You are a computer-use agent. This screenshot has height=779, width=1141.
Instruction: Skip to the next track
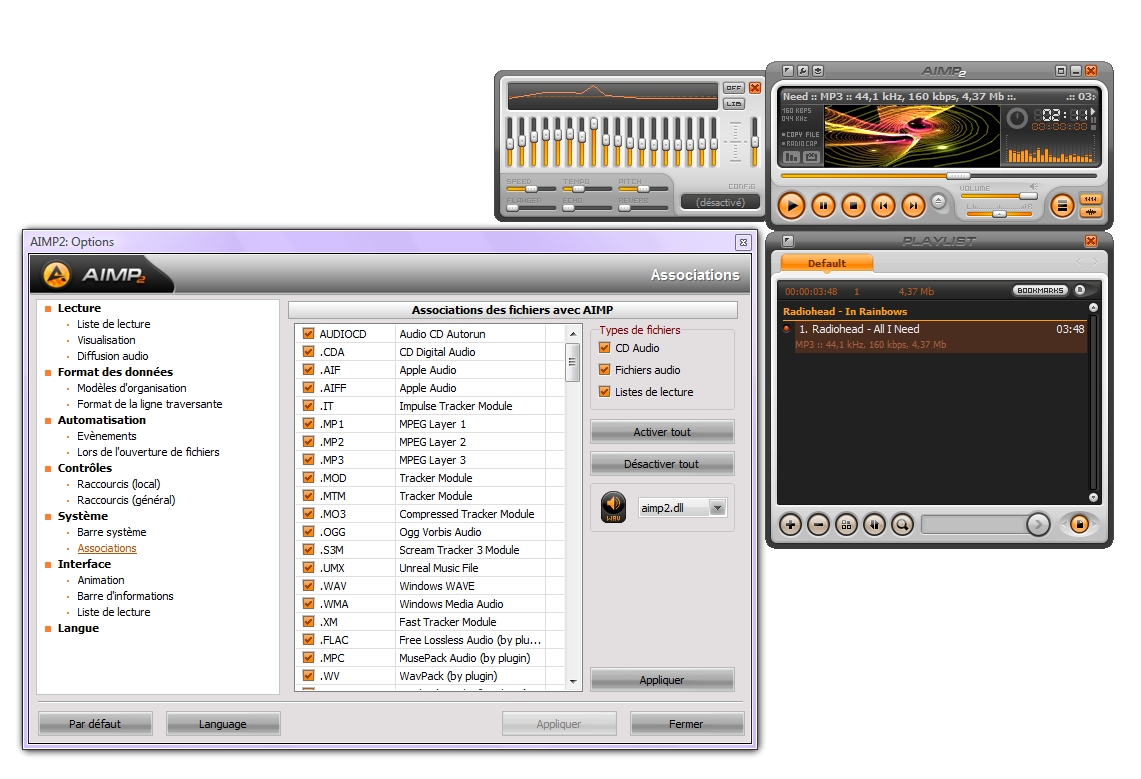[913, 206]
